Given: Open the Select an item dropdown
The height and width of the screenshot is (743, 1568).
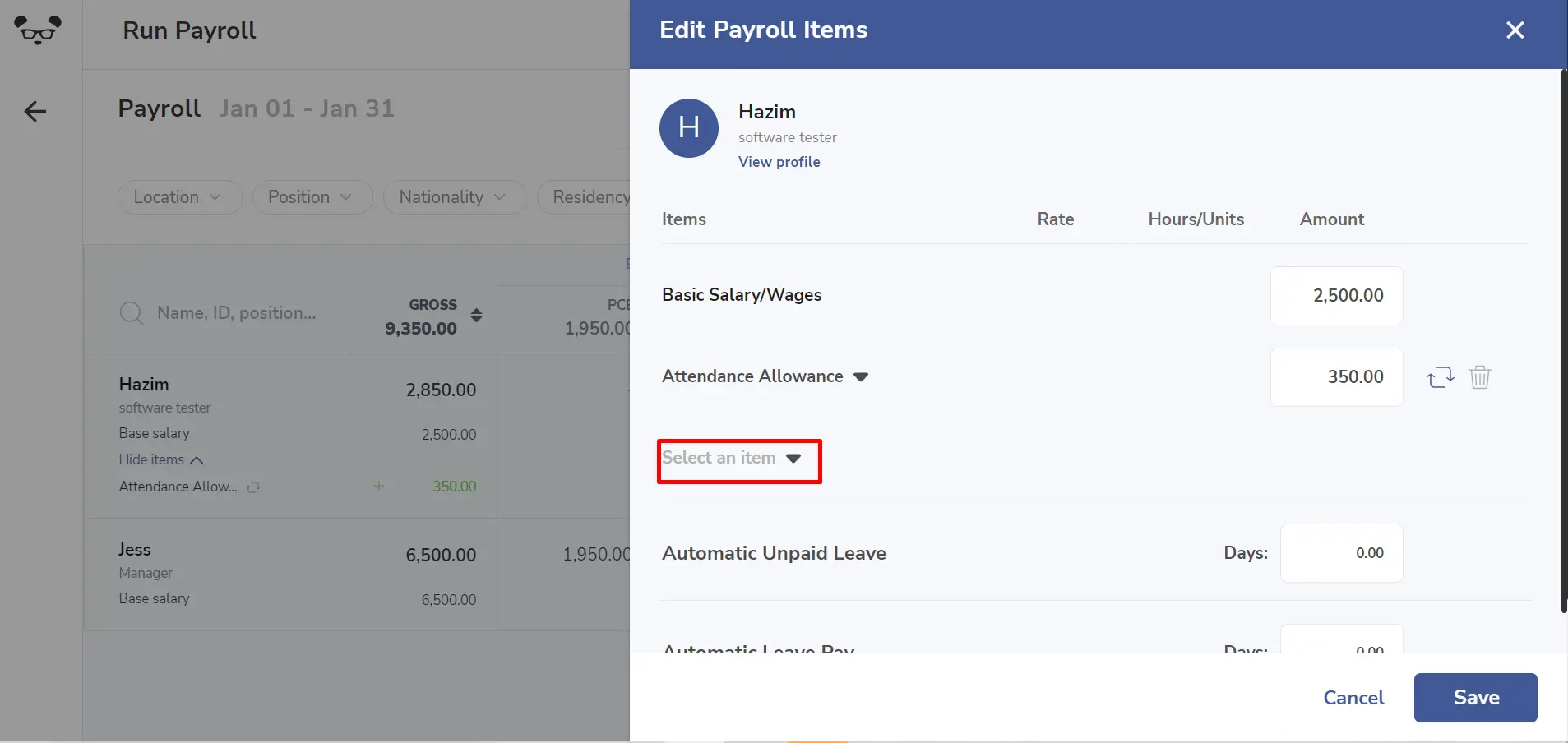Looking at the screenshot, I should coord(732,458).
